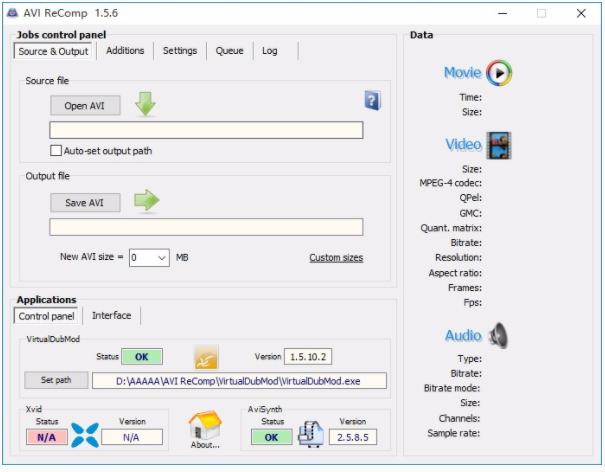The image size is (605, 472).
Task: Click the Set path button
Action: (55, 380)
